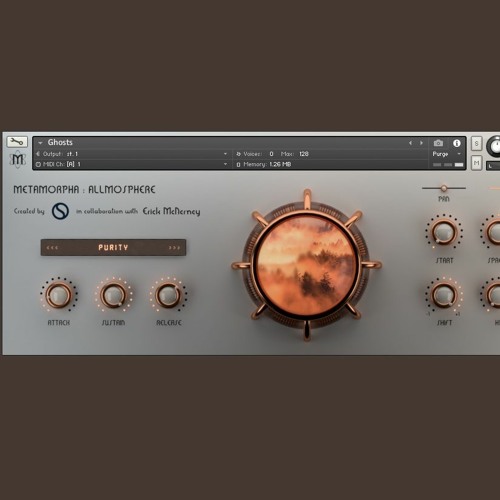Click the Metamorpha M logo icon

pos(17,160)
